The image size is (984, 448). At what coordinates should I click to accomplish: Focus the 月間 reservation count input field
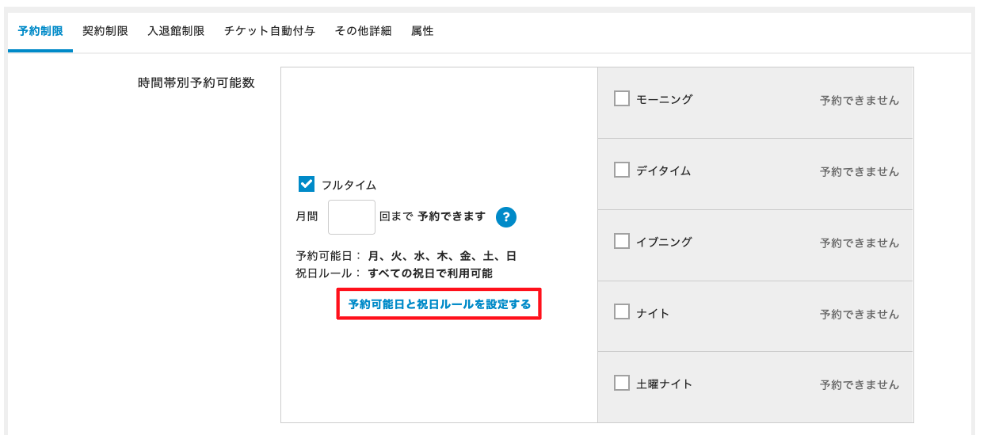coord(351,217)
